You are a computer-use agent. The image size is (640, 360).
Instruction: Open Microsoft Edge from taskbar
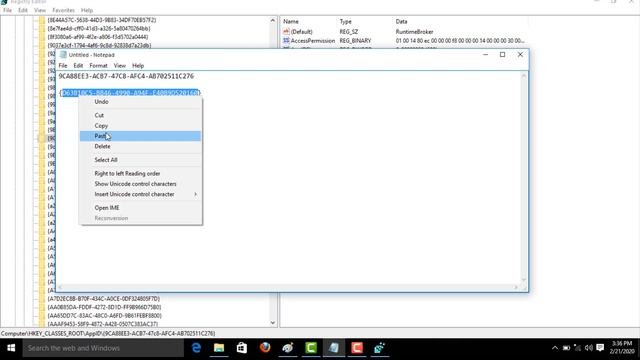pos(196,348)
